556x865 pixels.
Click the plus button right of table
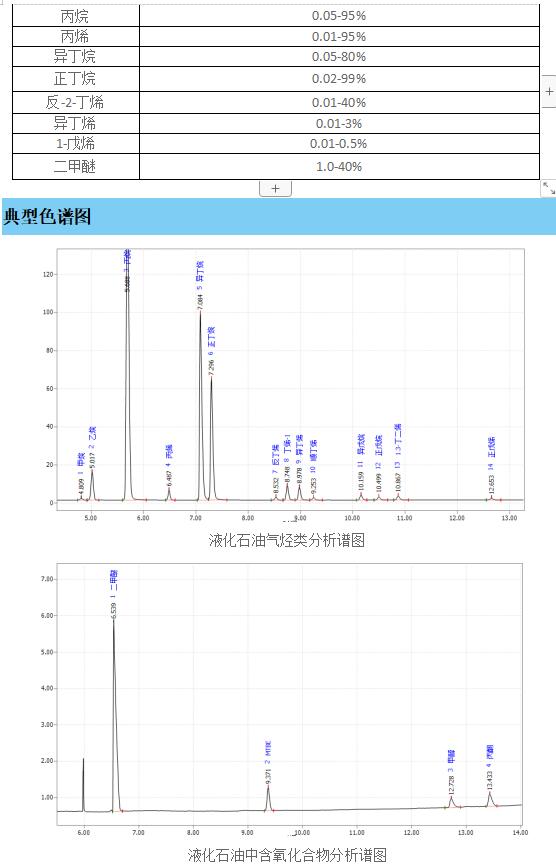[x=549, y=92]
